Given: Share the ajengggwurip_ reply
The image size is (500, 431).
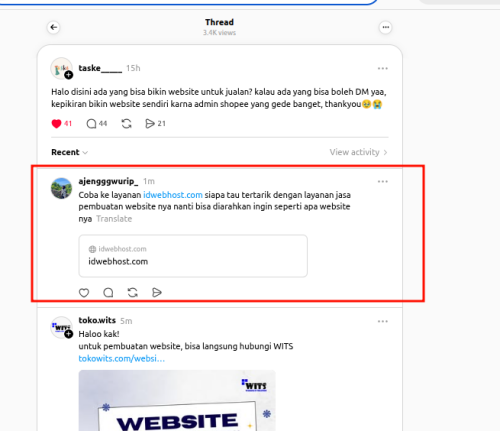Looking at the screenshot, I should point(157,293).
